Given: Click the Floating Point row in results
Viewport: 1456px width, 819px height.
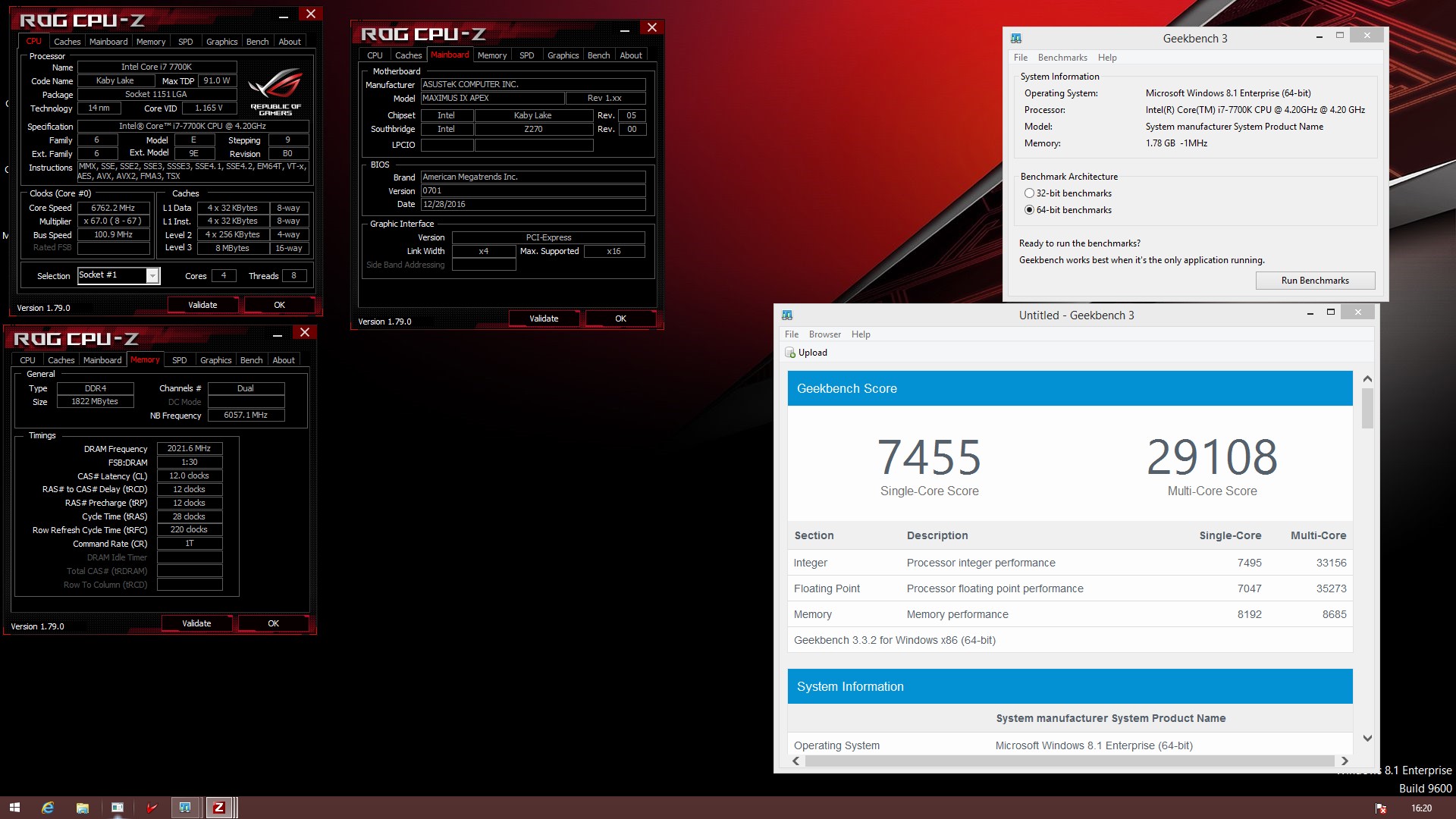Looking at the screenshot, I should coord(1070,588).
